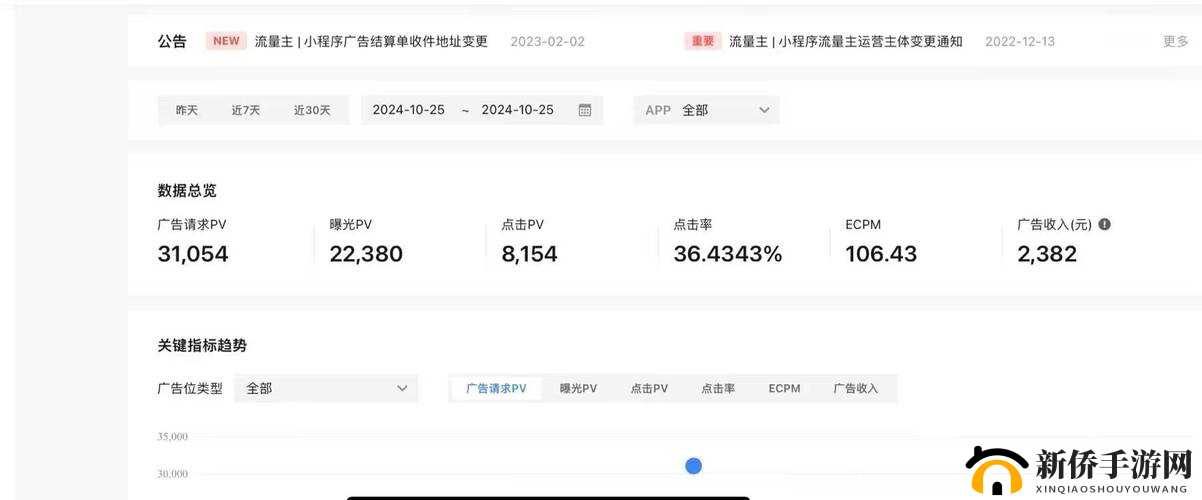
Task: Click the 35,000 axis label
Action: [x=172, y=437]
